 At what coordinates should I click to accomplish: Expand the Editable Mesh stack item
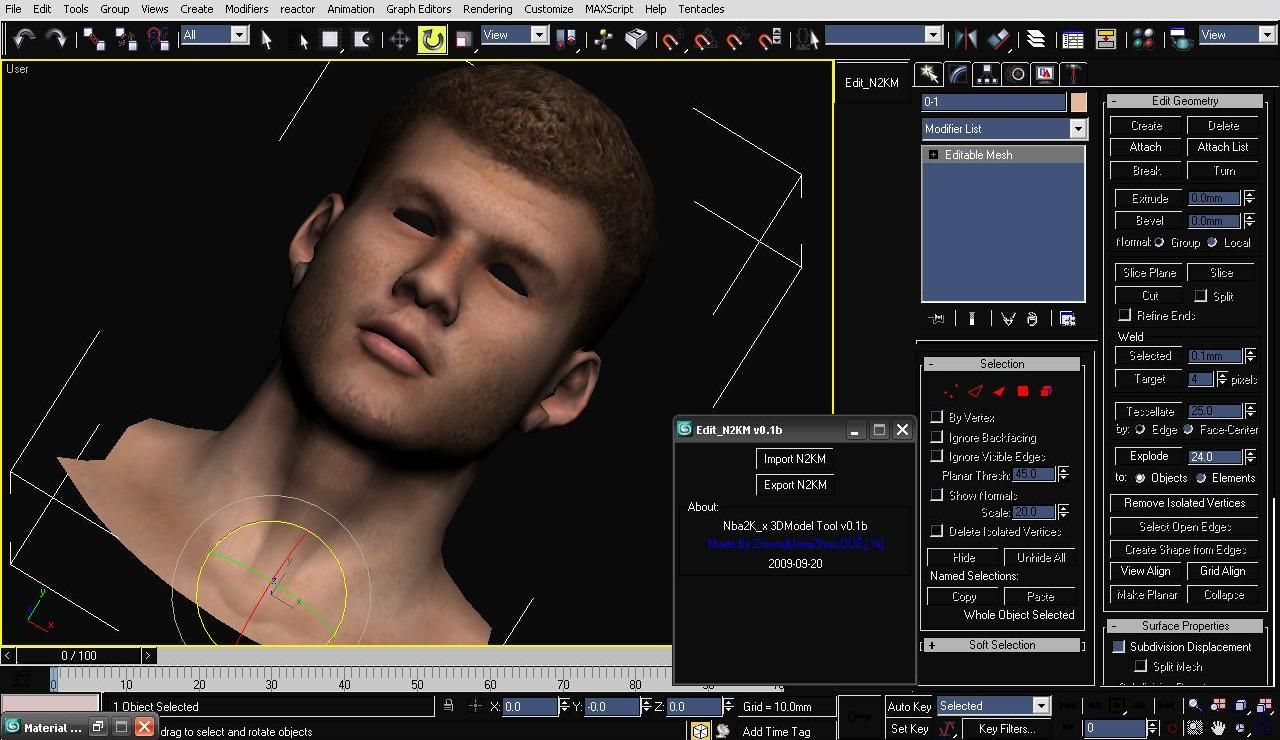click(933, 155)
